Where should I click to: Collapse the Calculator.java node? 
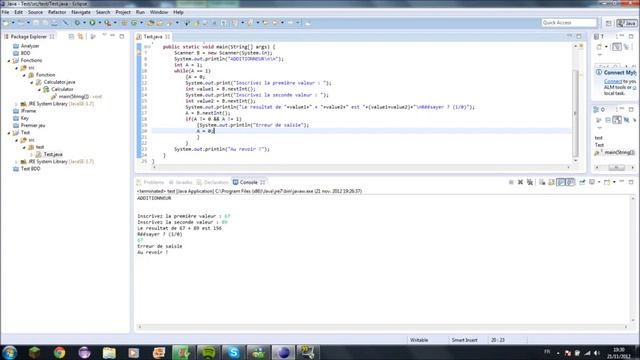coord(32,82)
